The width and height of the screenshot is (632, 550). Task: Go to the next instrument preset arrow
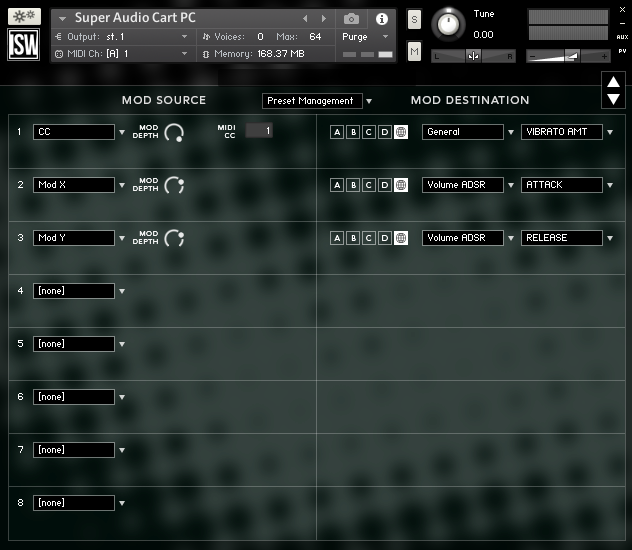point(323,19)
